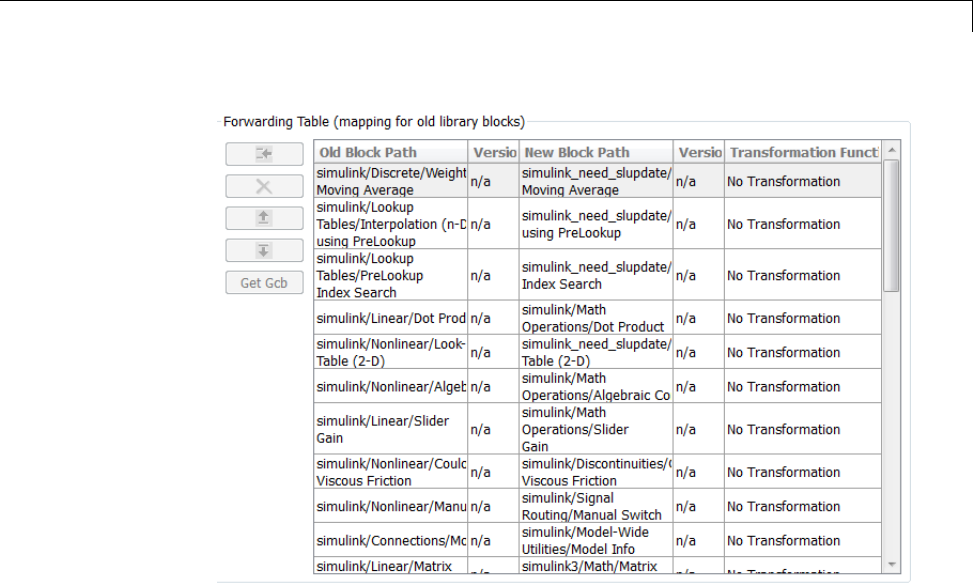Image resolution: width=973 pixels, height=585 pixels.
Task: Click the first Version column header
Action: [494, 153]
